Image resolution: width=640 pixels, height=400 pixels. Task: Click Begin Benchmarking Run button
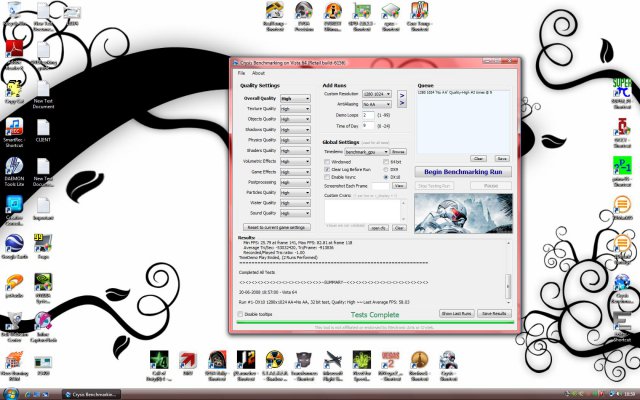pos(463,172)
